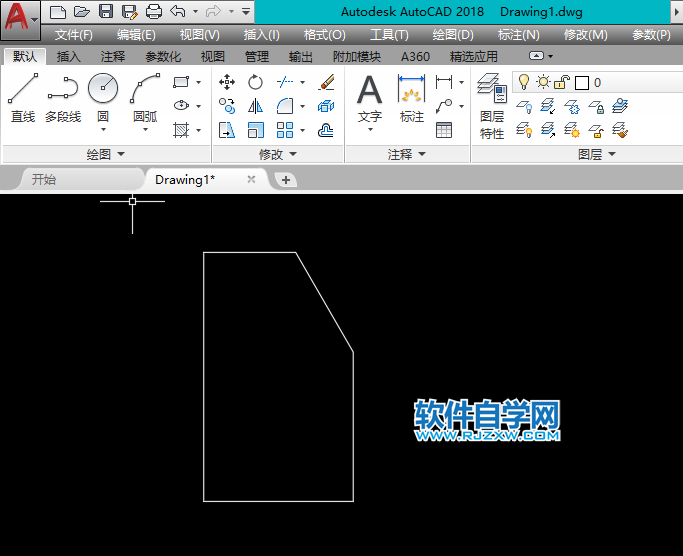Add a new drawing tab
The image size is (683, 556).
click(286, 180)
